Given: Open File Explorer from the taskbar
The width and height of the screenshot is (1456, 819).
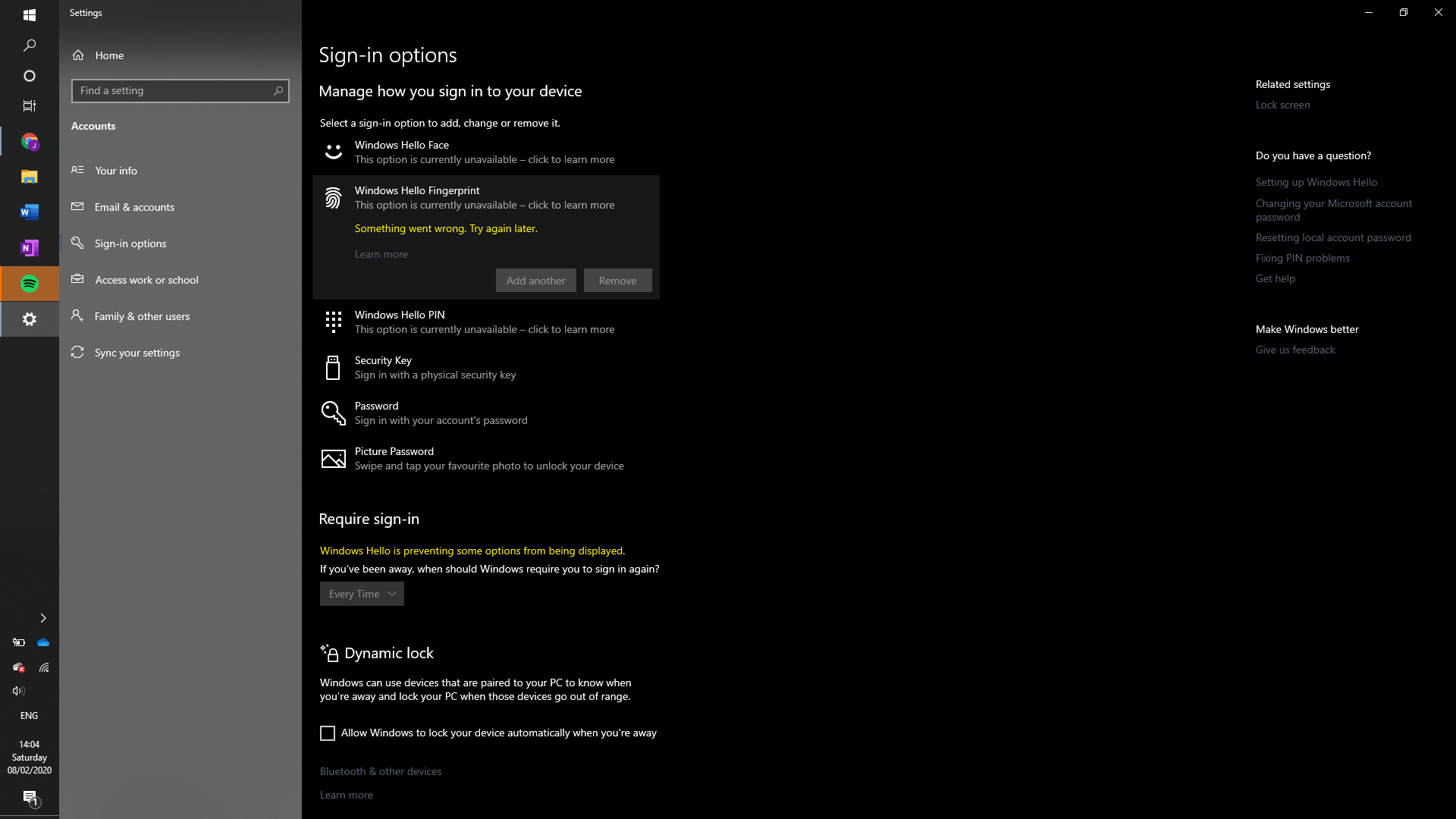Looking at the screenshot, I should click(x=29, y=177).
